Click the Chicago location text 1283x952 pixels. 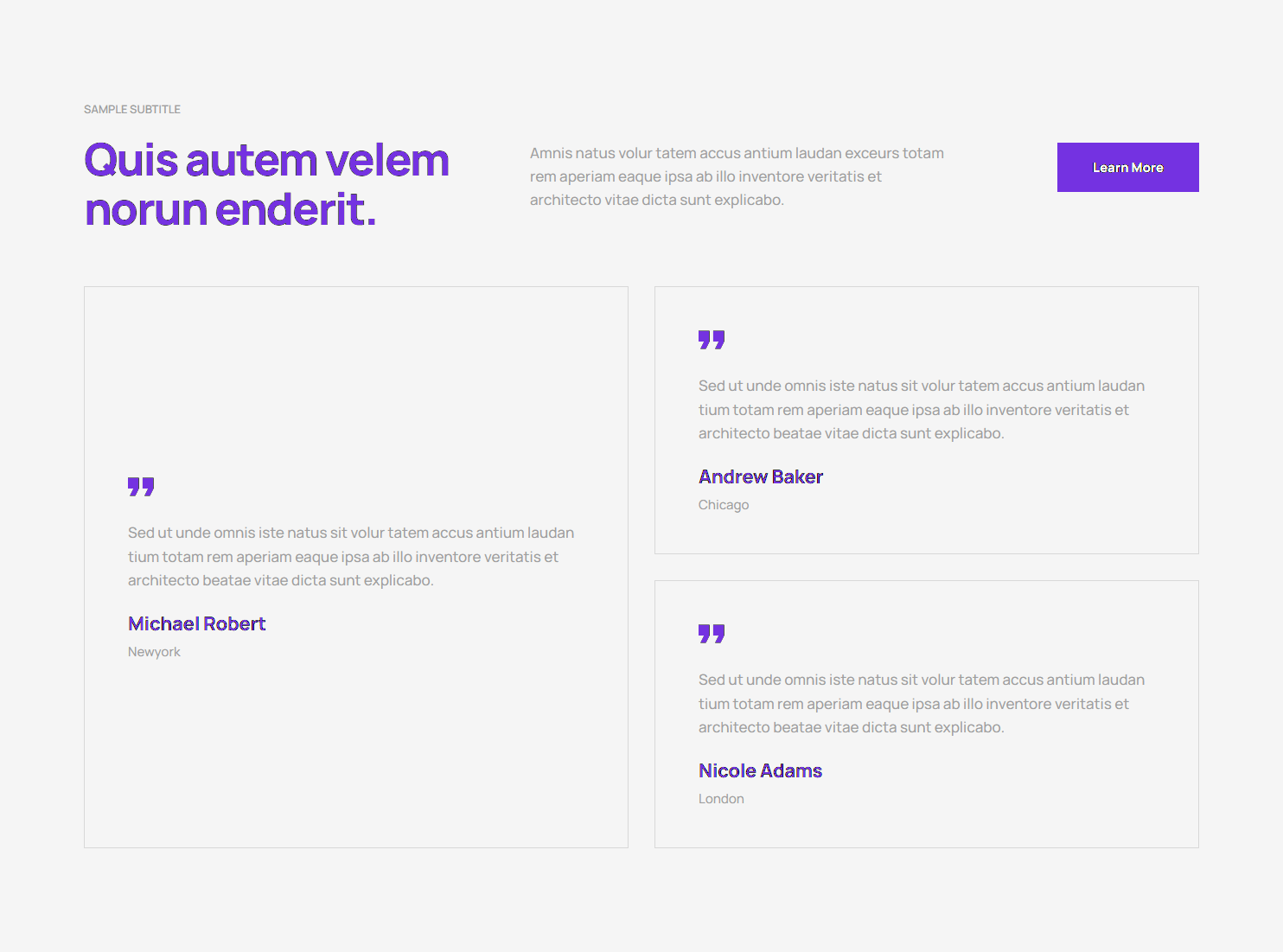coord(724,505)
